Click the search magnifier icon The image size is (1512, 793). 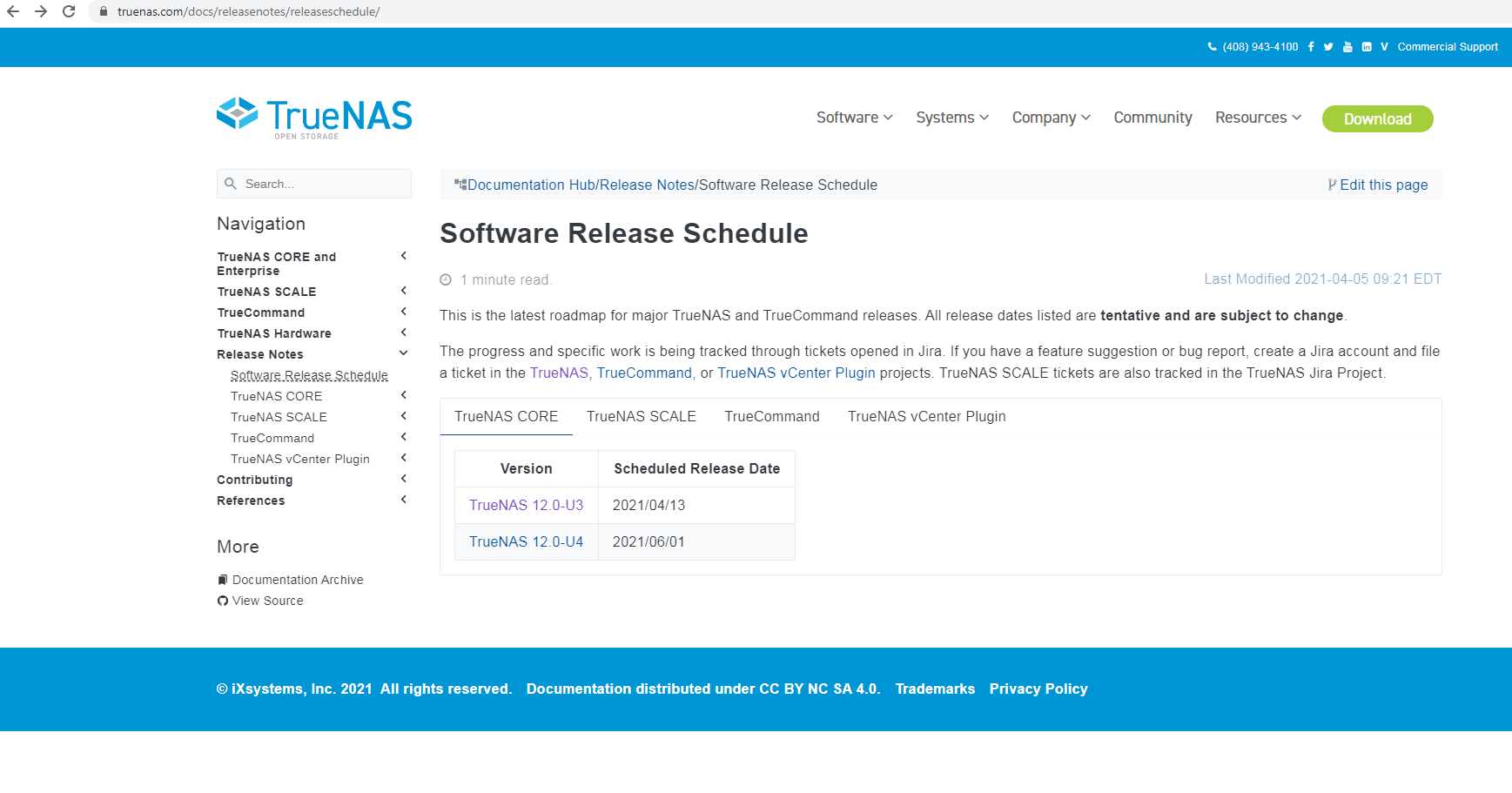(x=231, y=184)
